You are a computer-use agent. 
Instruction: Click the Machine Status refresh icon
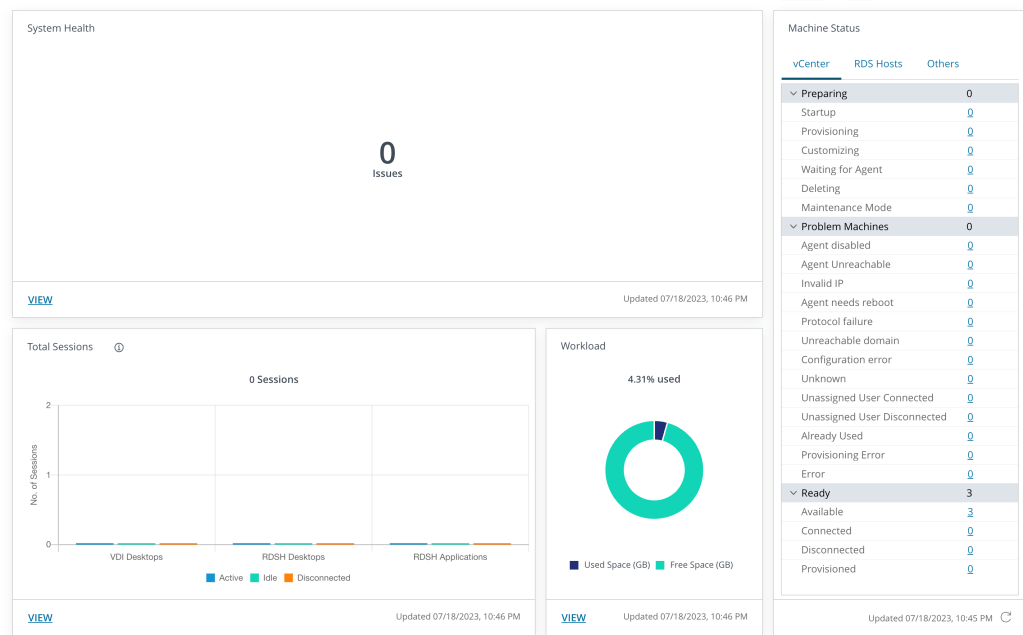[1006, 617]
